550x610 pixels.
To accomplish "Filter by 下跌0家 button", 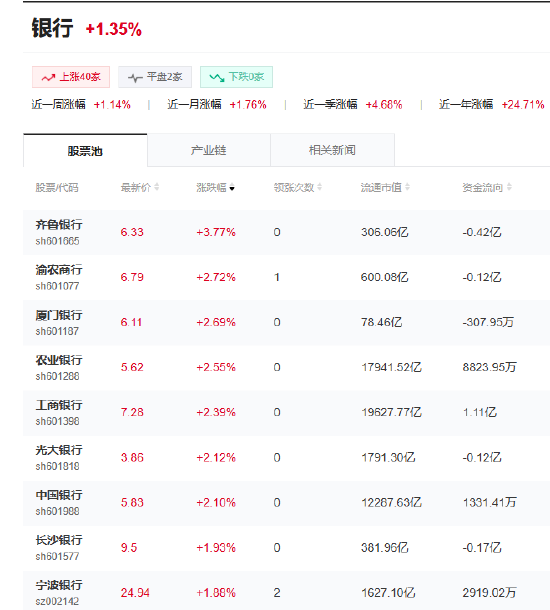I will click(236, 77).
